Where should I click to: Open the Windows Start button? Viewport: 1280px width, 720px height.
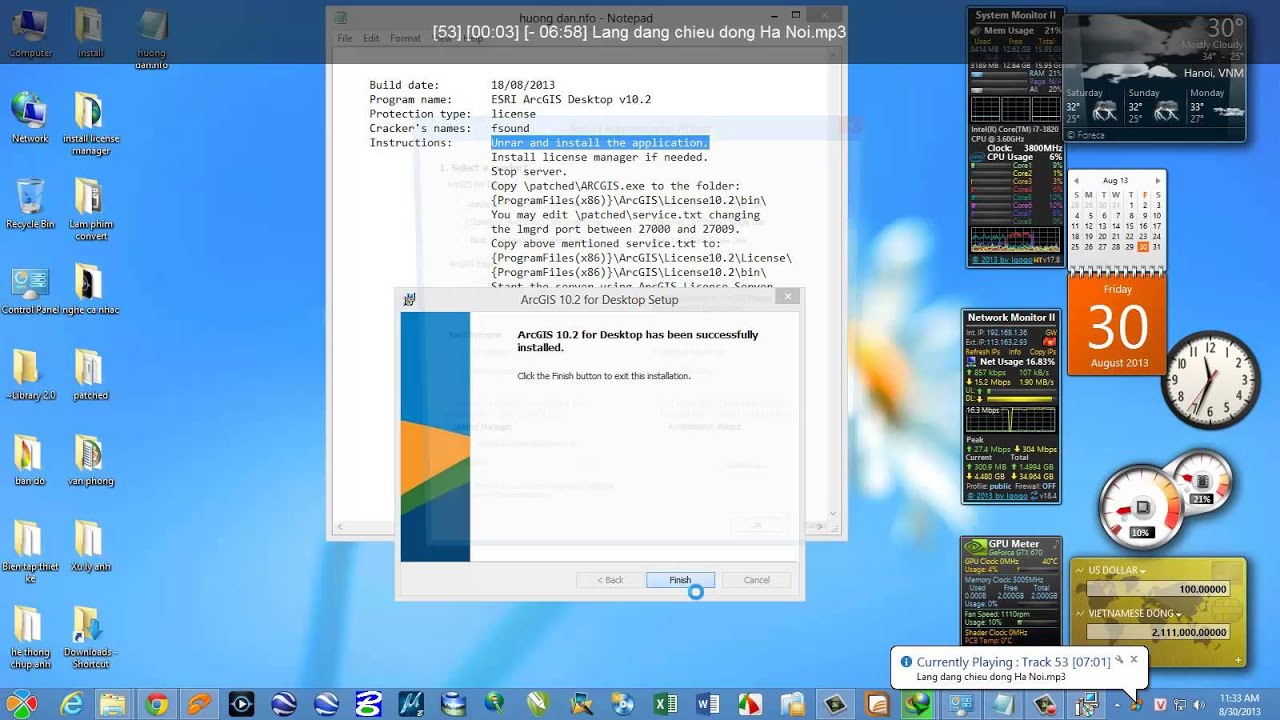coord(22,704)
